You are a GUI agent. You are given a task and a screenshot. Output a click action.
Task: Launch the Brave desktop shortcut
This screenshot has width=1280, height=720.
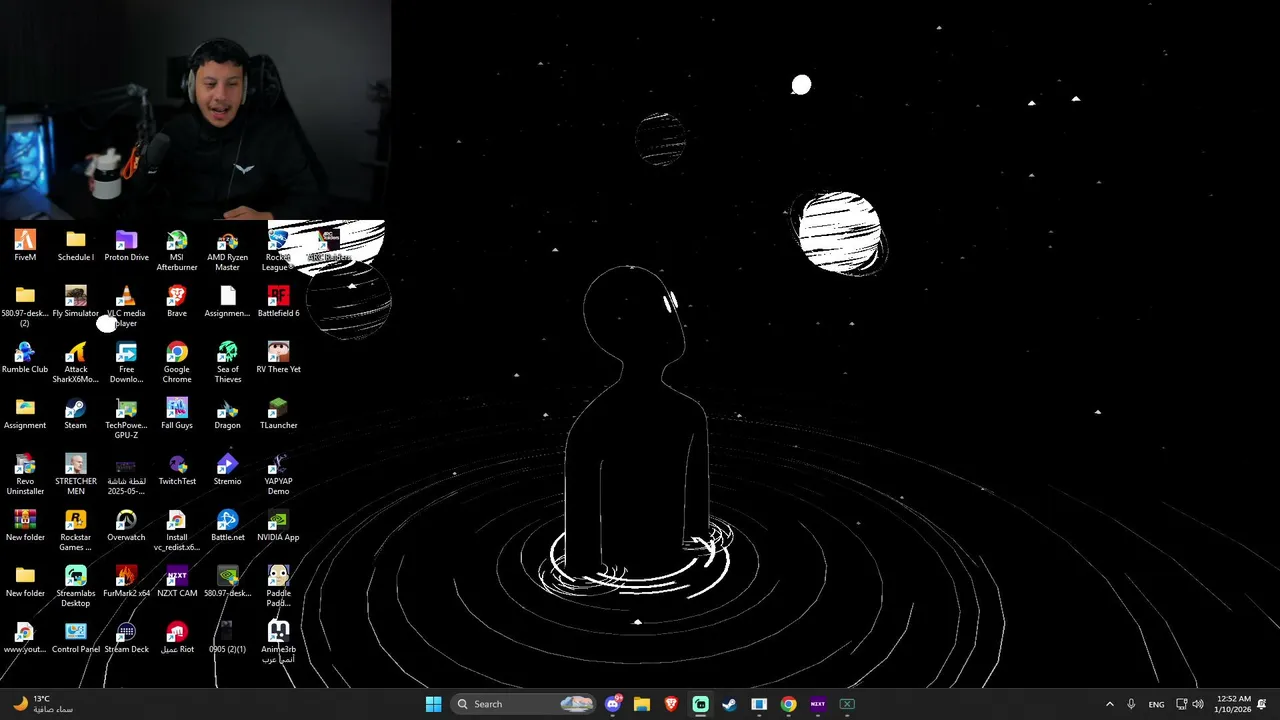[x=177, y=302]
